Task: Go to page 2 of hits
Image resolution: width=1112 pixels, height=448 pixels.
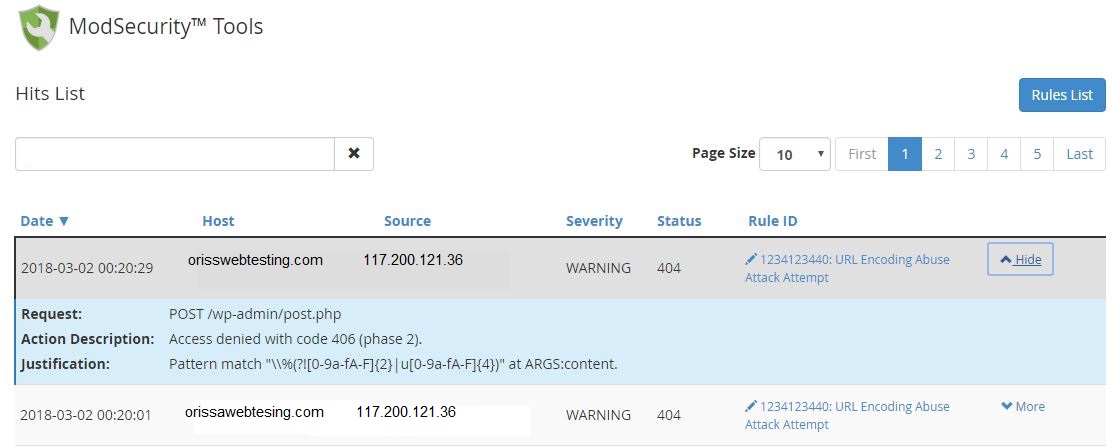Action: pyautogui.click(x=938, y=154)
